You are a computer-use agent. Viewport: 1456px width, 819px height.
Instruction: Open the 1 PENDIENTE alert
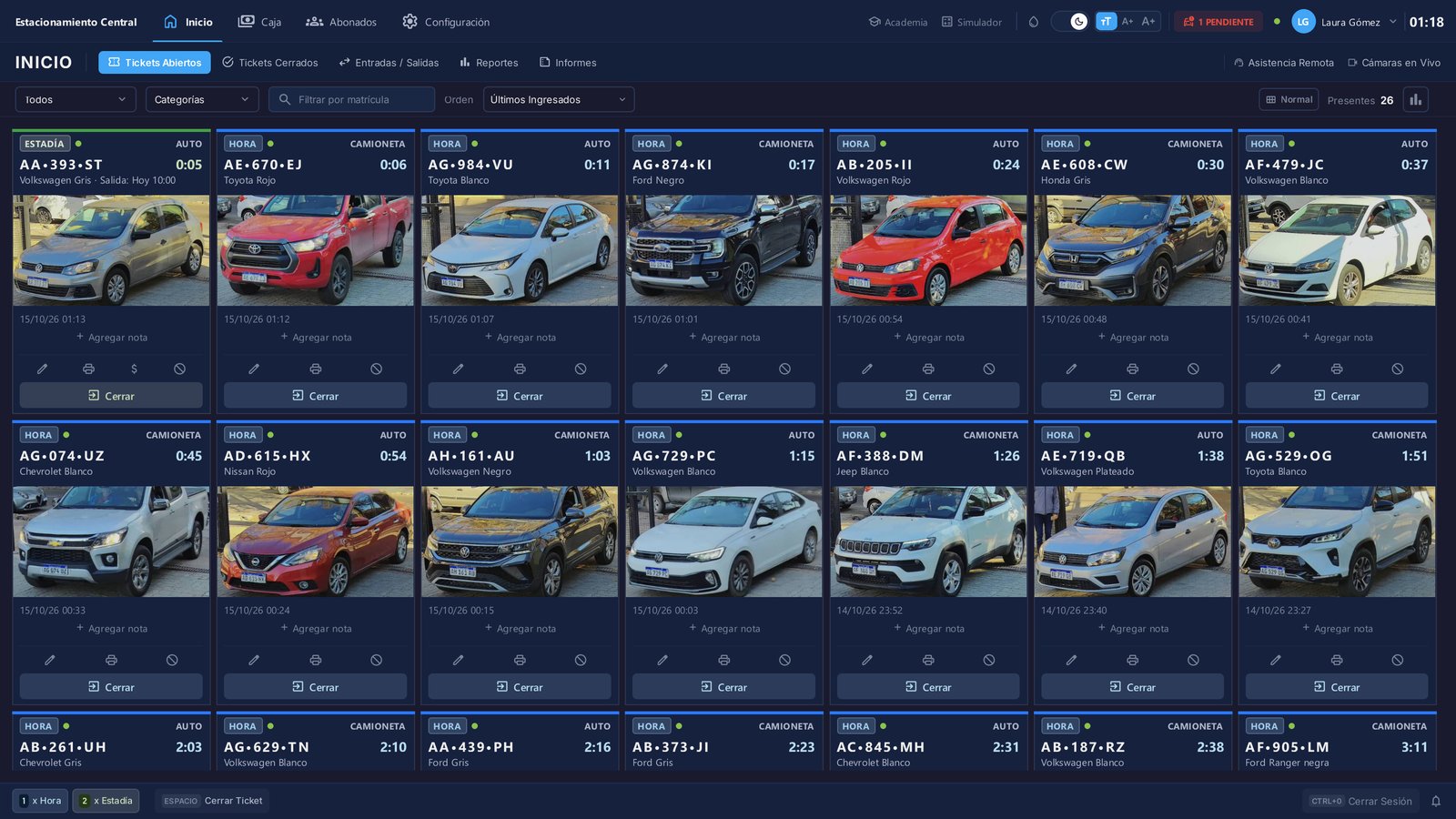tap(1218, 22)
